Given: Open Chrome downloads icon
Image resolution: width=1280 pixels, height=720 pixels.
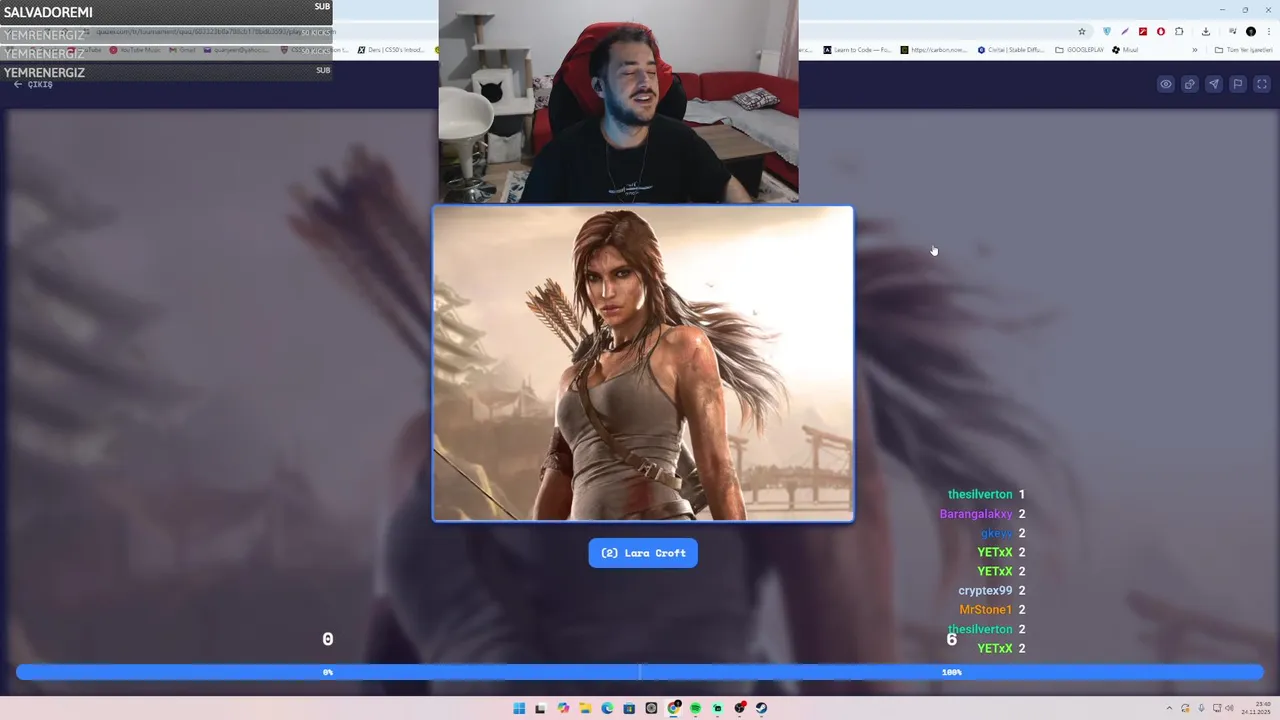Looking at the screenshot, I should (1206, 32).
